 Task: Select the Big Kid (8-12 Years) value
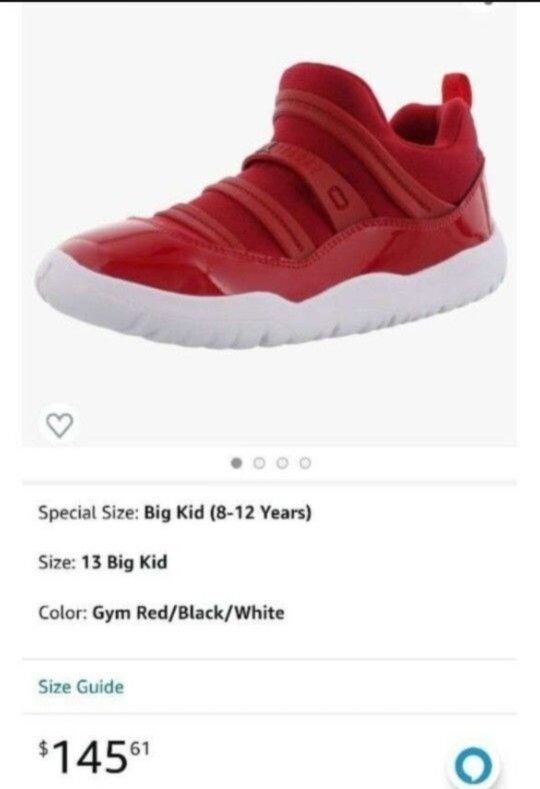pyautogui.click(x=227, y=513)
